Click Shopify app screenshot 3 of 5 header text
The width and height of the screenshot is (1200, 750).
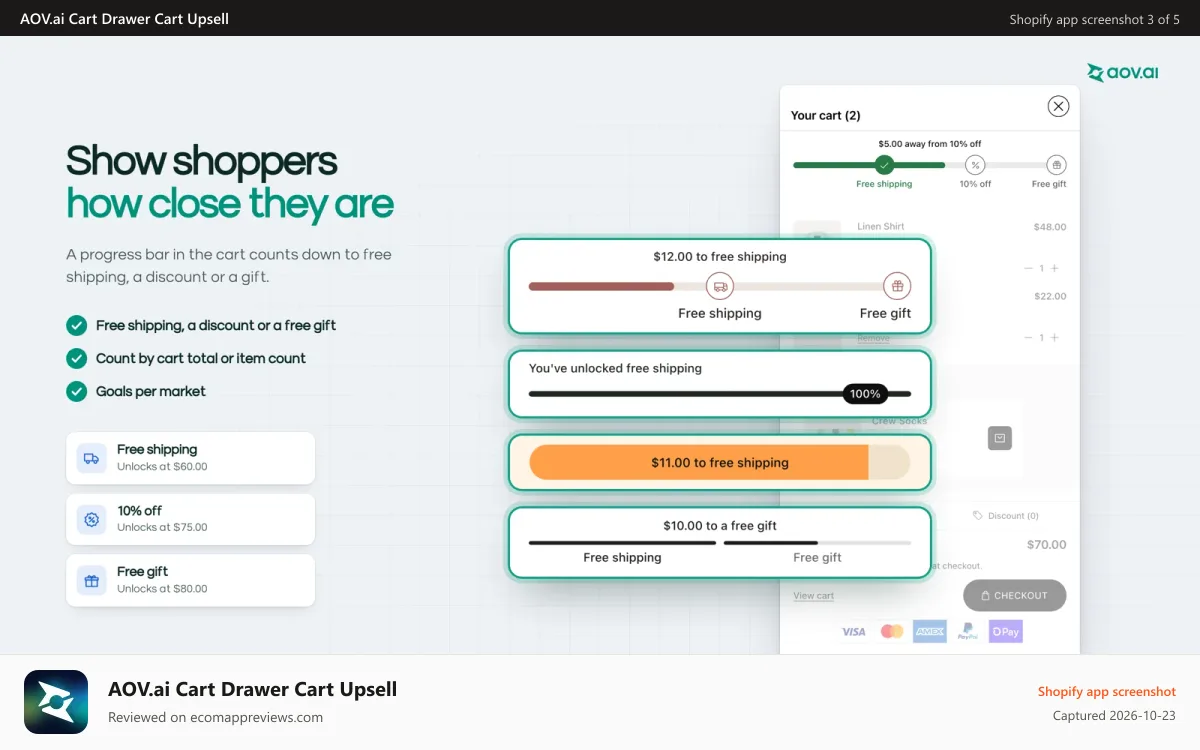tap(1094, 19)
